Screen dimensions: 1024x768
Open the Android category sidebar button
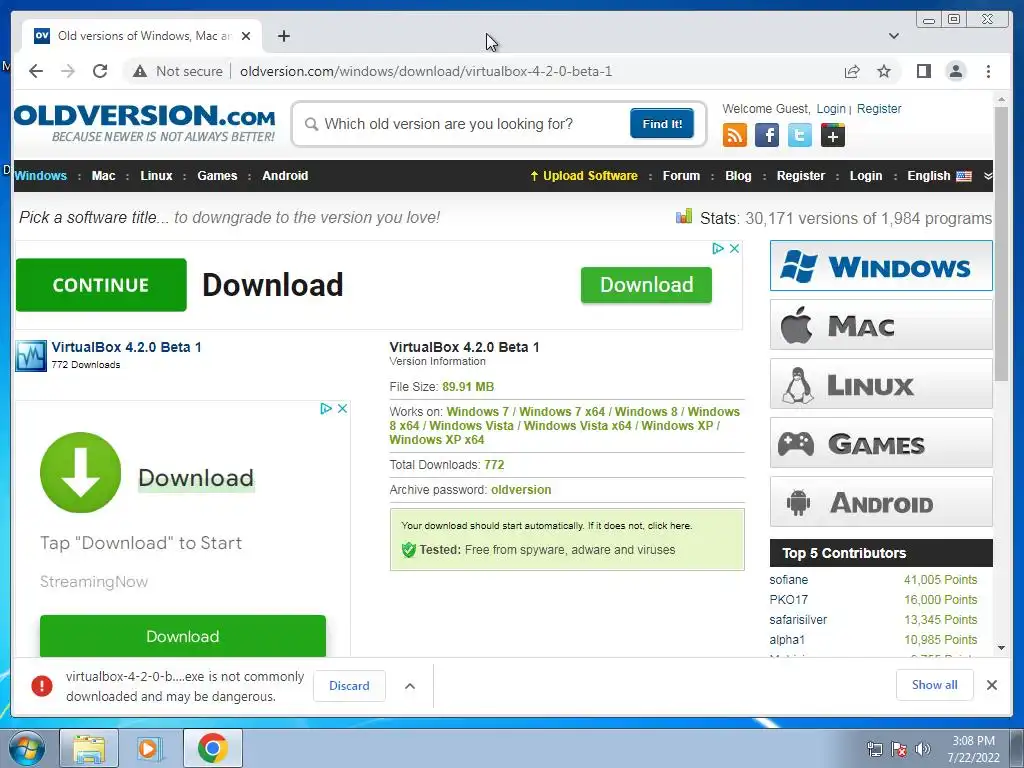coord(881,502)
